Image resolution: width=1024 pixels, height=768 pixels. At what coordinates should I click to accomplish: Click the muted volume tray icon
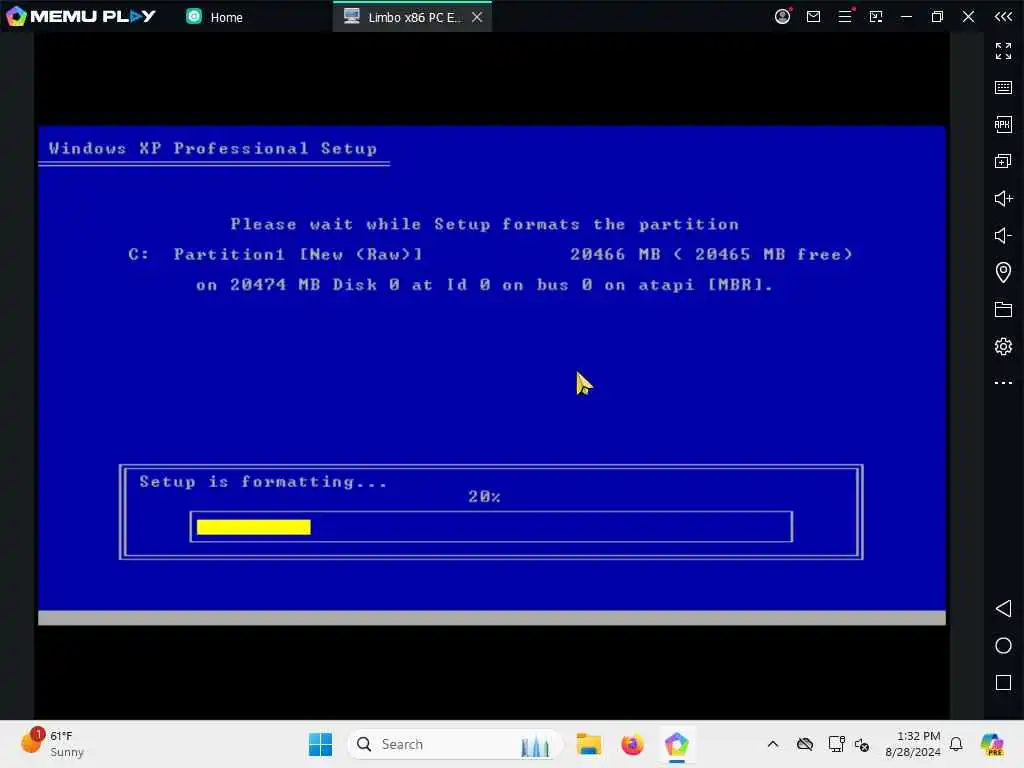click(862, 744)
